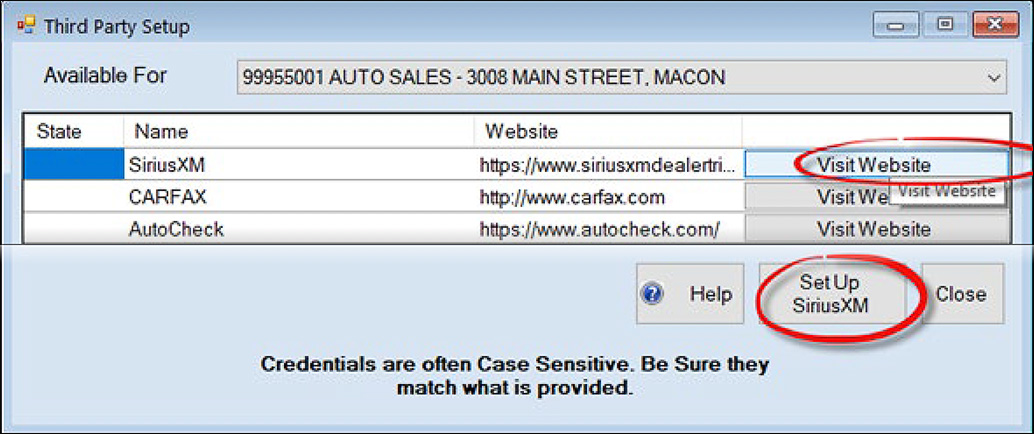Visit the SiriusXM website
The width and height of the screenshot is (1034, 434).
pyautogui.click(x=876, y=165)
